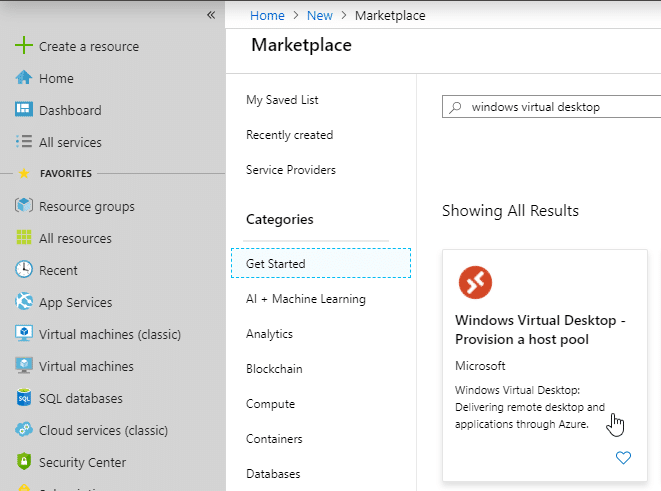661x491 pixels.
Task: Open Create a resource
Action: pos(89,46)
